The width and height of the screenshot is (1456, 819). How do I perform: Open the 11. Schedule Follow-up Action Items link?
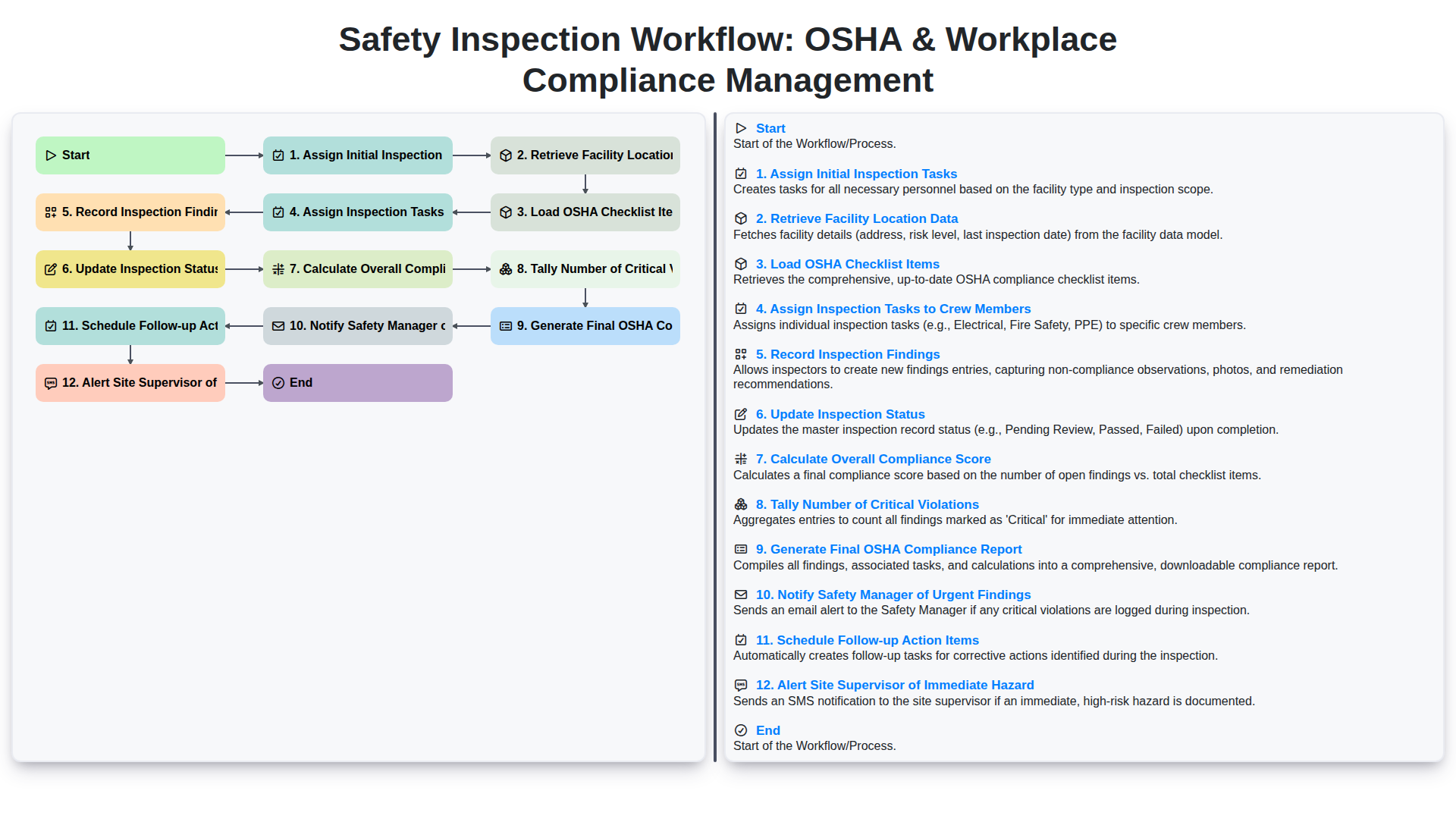868,640
